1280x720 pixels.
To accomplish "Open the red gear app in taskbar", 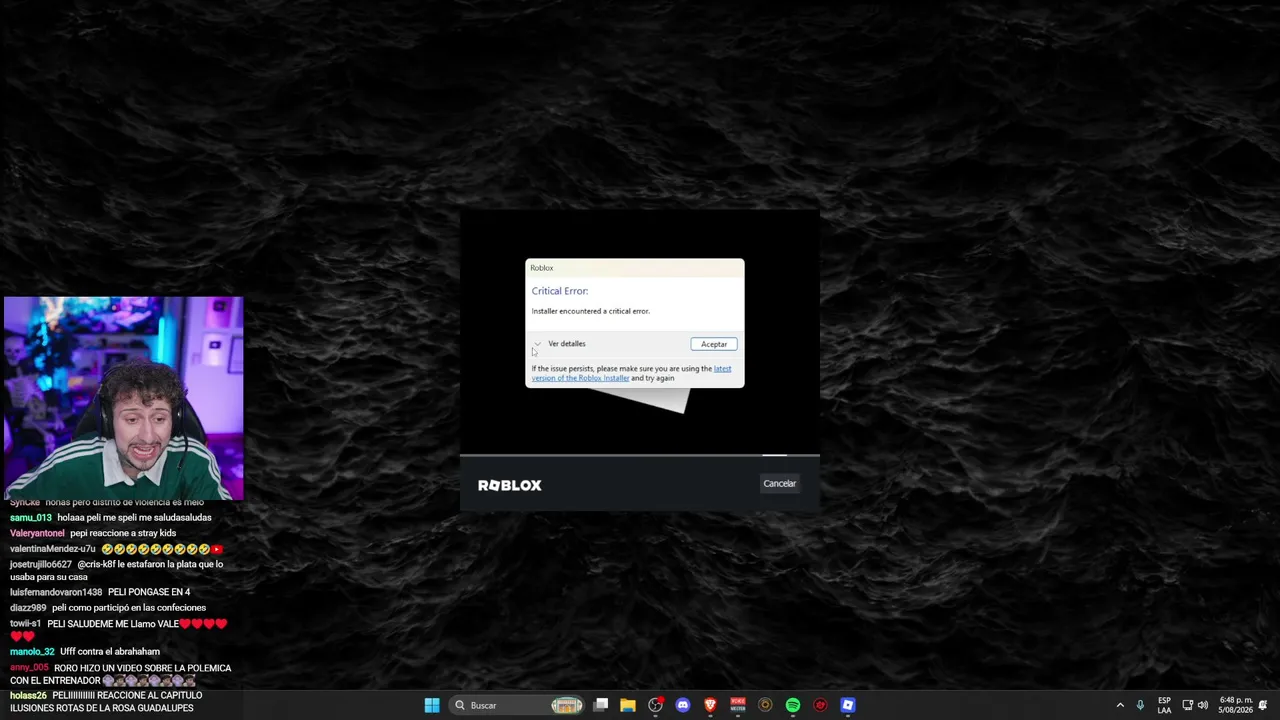I will click(x=820, y=705).
